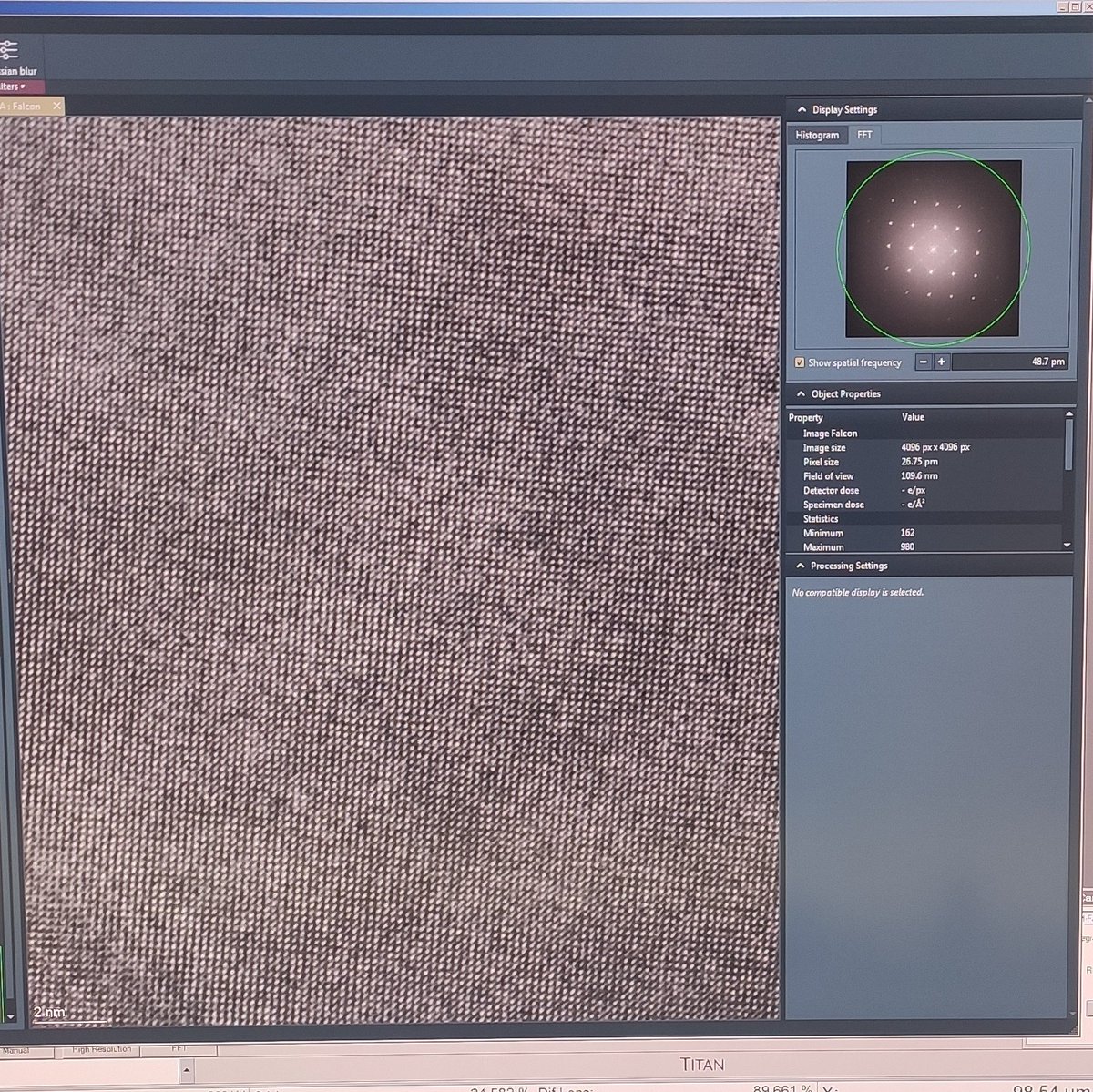Viewport: 1093px width, 1092px height.
Task: Click the 2 nm scale bar
Action: 69,1016
